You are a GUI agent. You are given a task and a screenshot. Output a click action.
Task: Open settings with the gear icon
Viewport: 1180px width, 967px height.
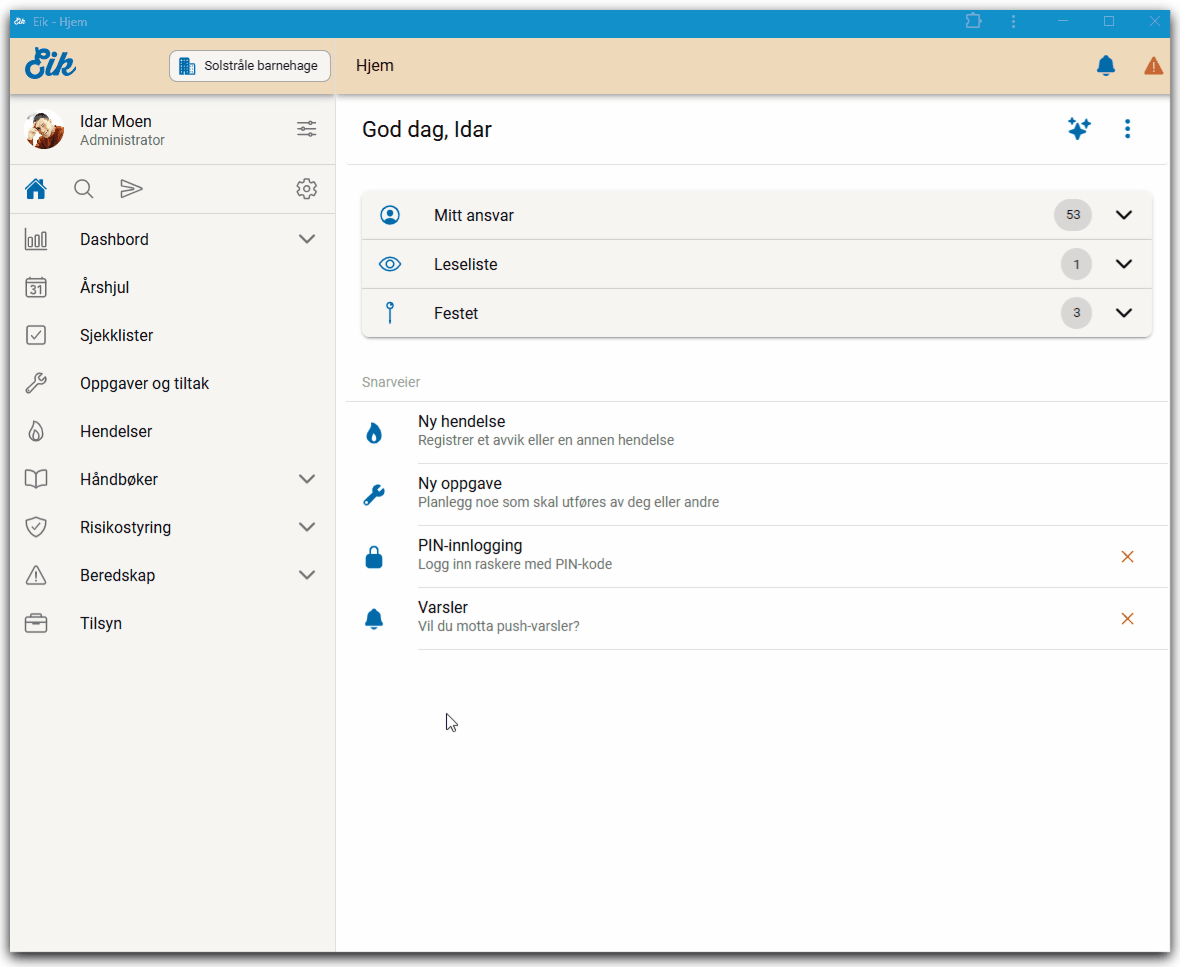tap(306, 189)
